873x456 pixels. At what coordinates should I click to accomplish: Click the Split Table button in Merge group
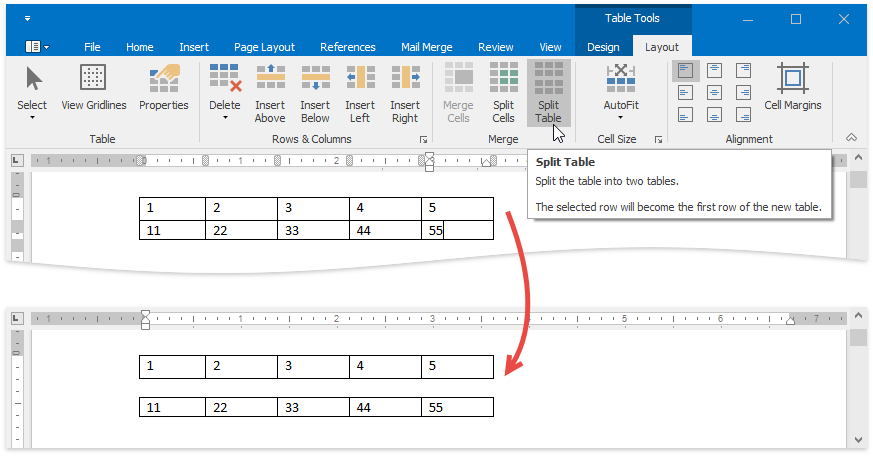[x=548, y=92]
